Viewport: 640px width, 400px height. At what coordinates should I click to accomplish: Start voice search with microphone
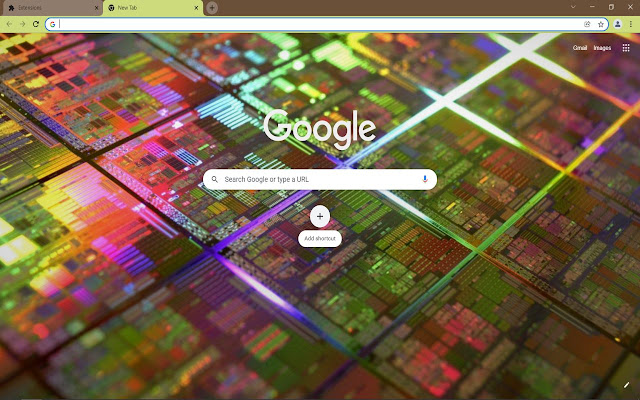pos(425,179)
